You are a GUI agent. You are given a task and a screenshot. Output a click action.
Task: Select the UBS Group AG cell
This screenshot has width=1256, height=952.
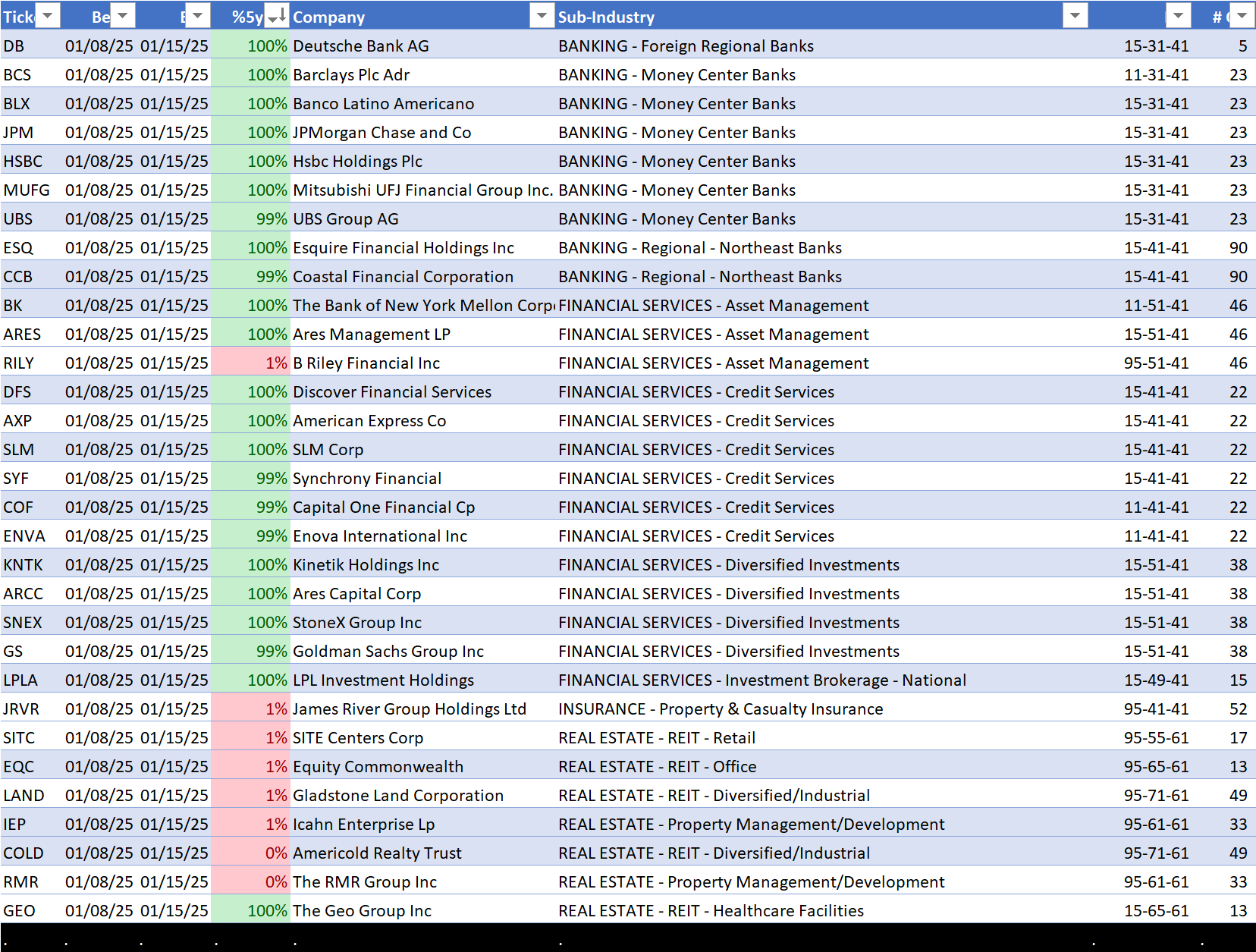[423, 219]
